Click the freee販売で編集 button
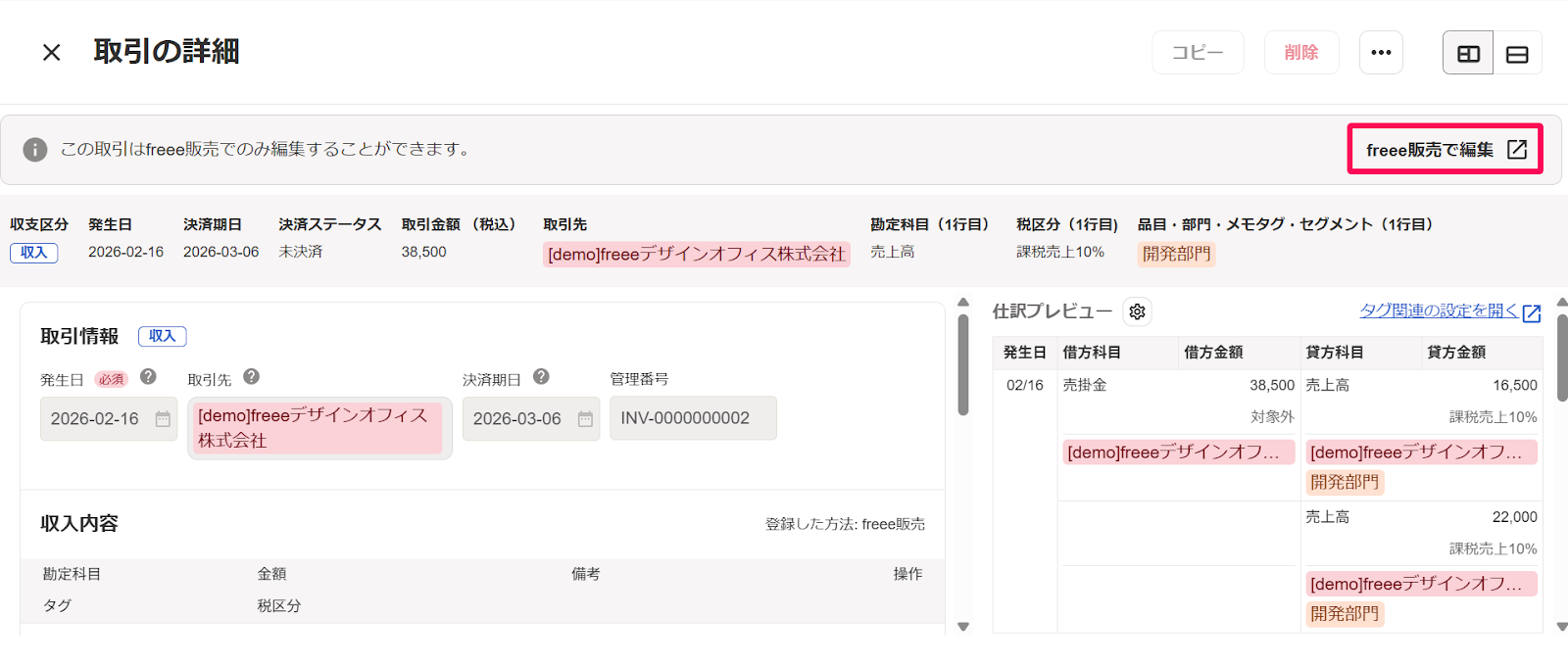Viewport: 1568px width, 666px height. (x=1445, y=149)
